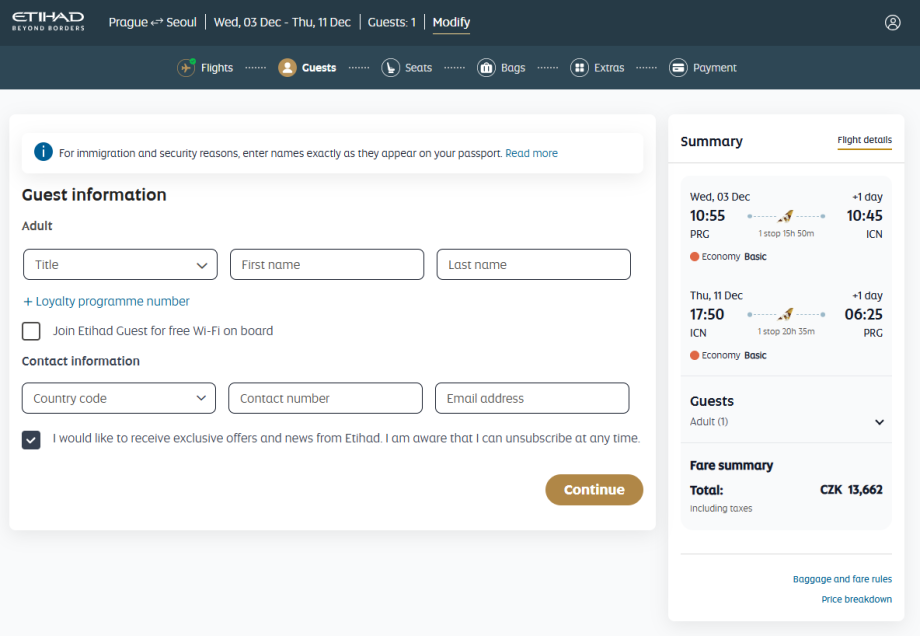Open the Read more link
920x636 pixels.
coord(531,154)
